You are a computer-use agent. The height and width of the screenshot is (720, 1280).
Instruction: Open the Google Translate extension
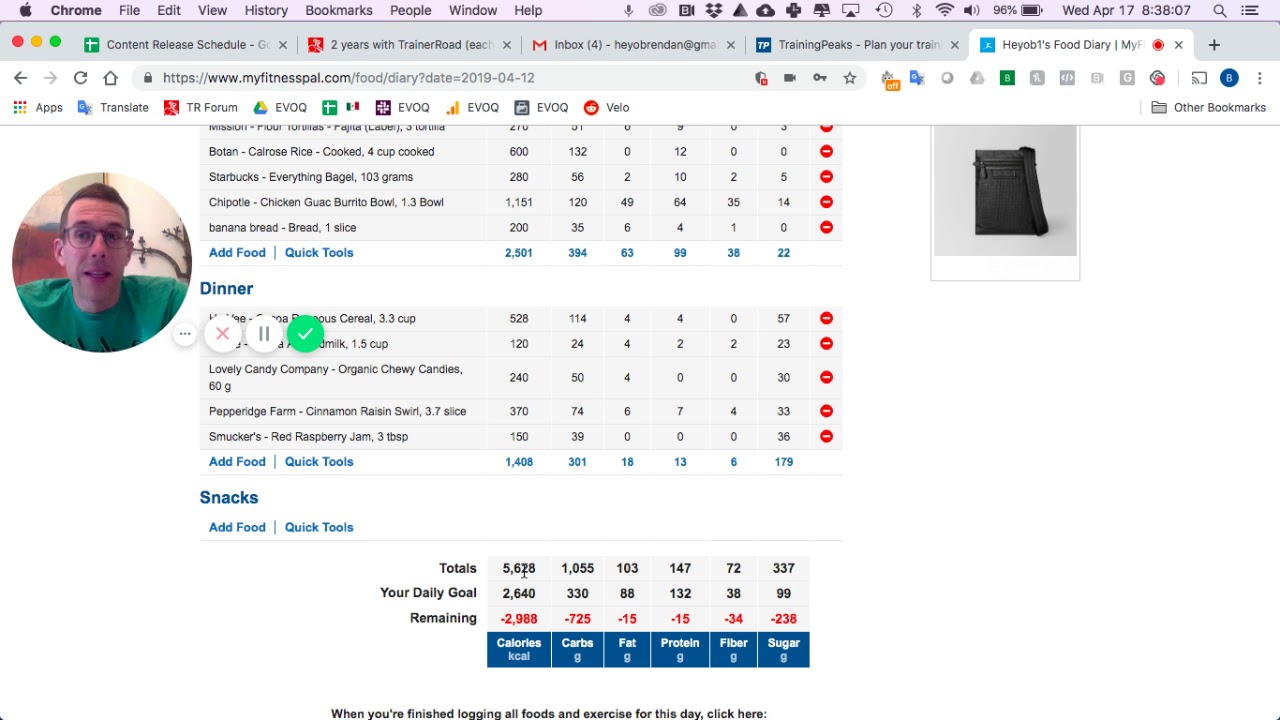coord(917,78)
